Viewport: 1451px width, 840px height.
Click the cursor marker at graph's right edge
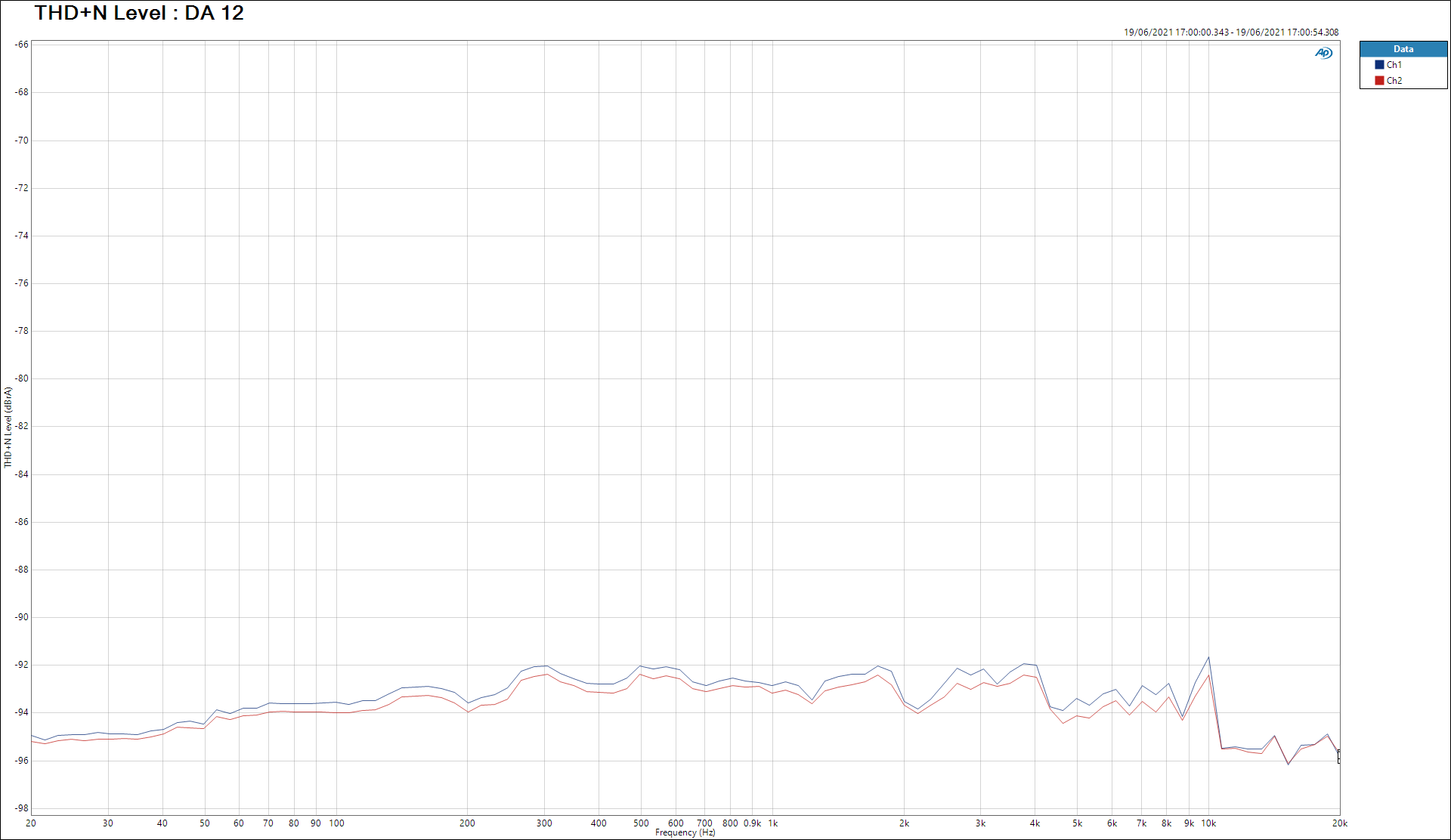[1339, 755]
